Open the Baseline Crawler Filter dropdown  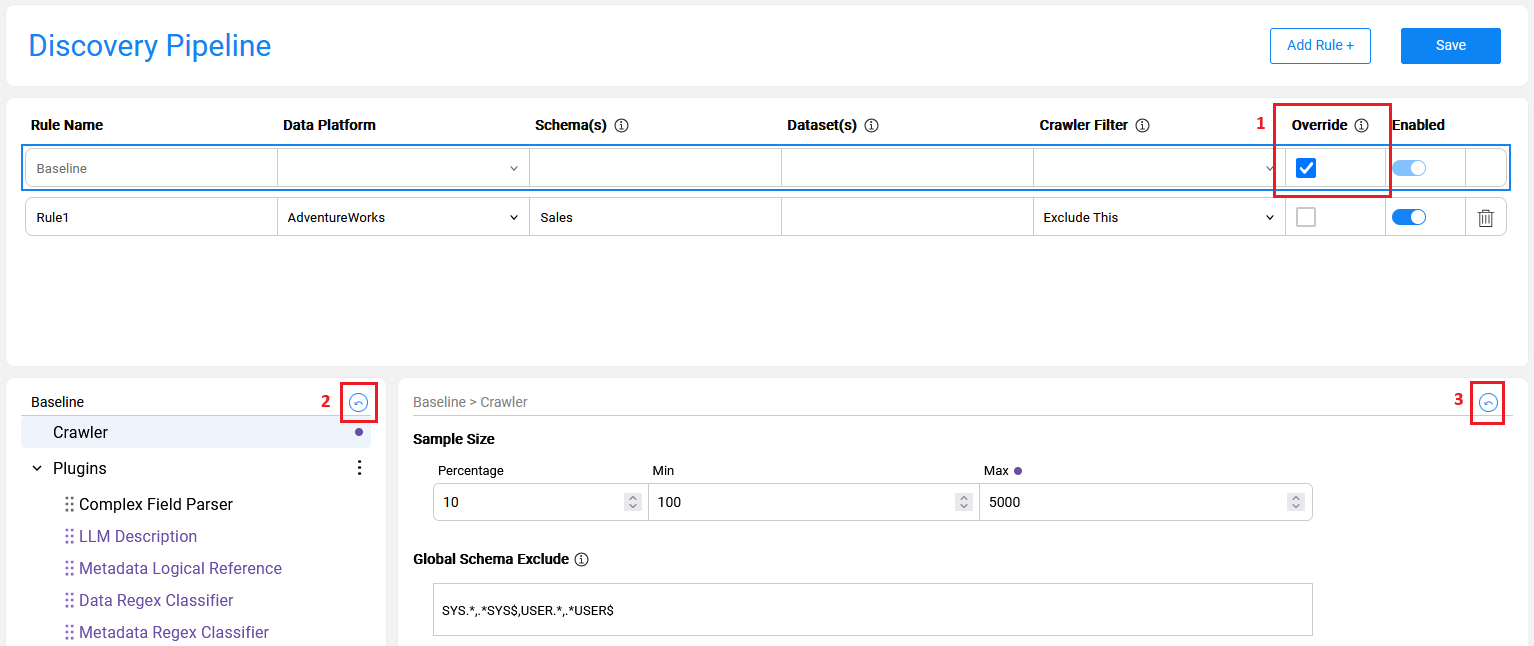click(1159, 168)
